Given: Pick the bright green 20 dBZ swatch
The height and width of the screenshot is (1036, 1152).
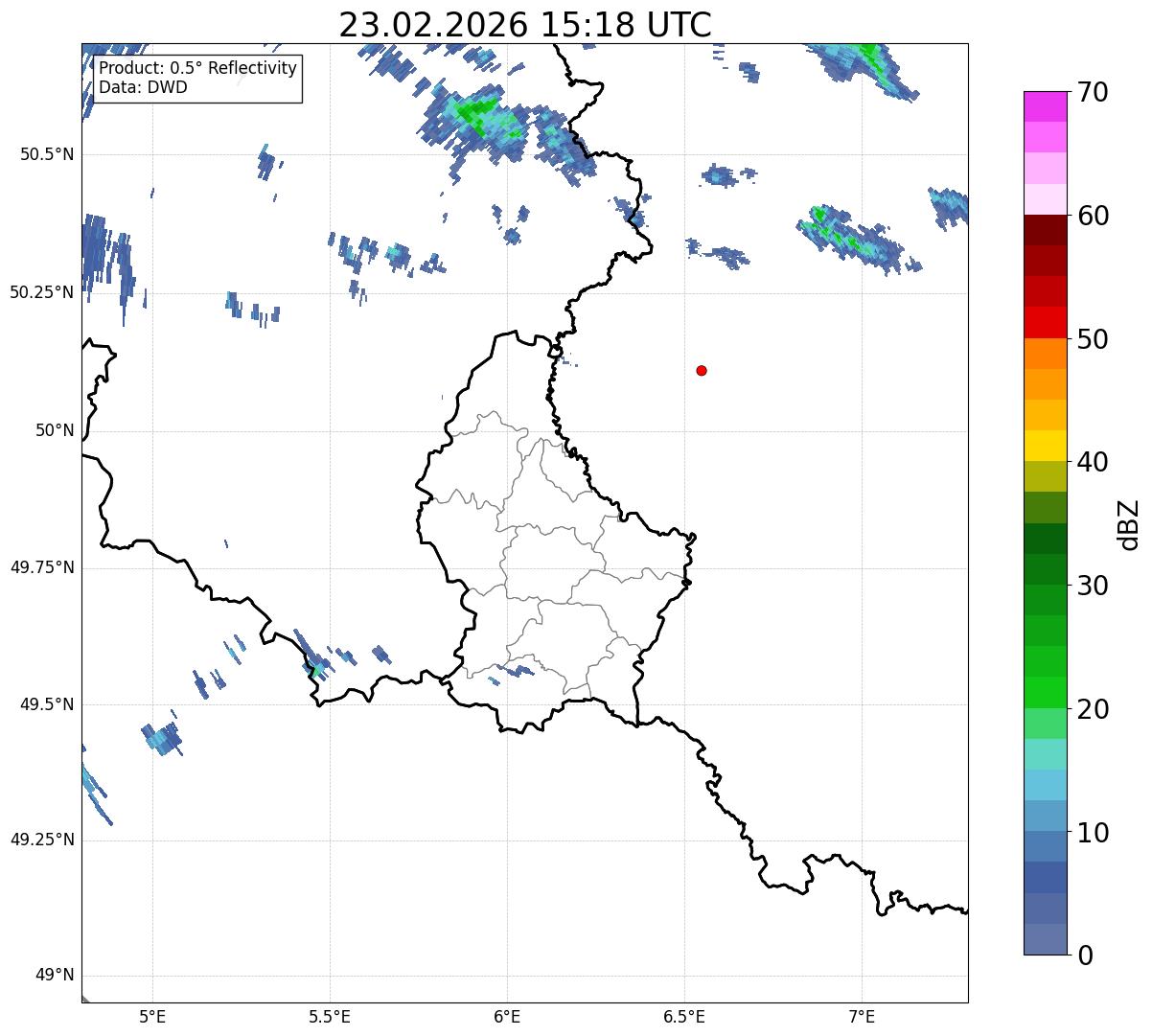Looking at the screenshot, I should click(1045, 692).
